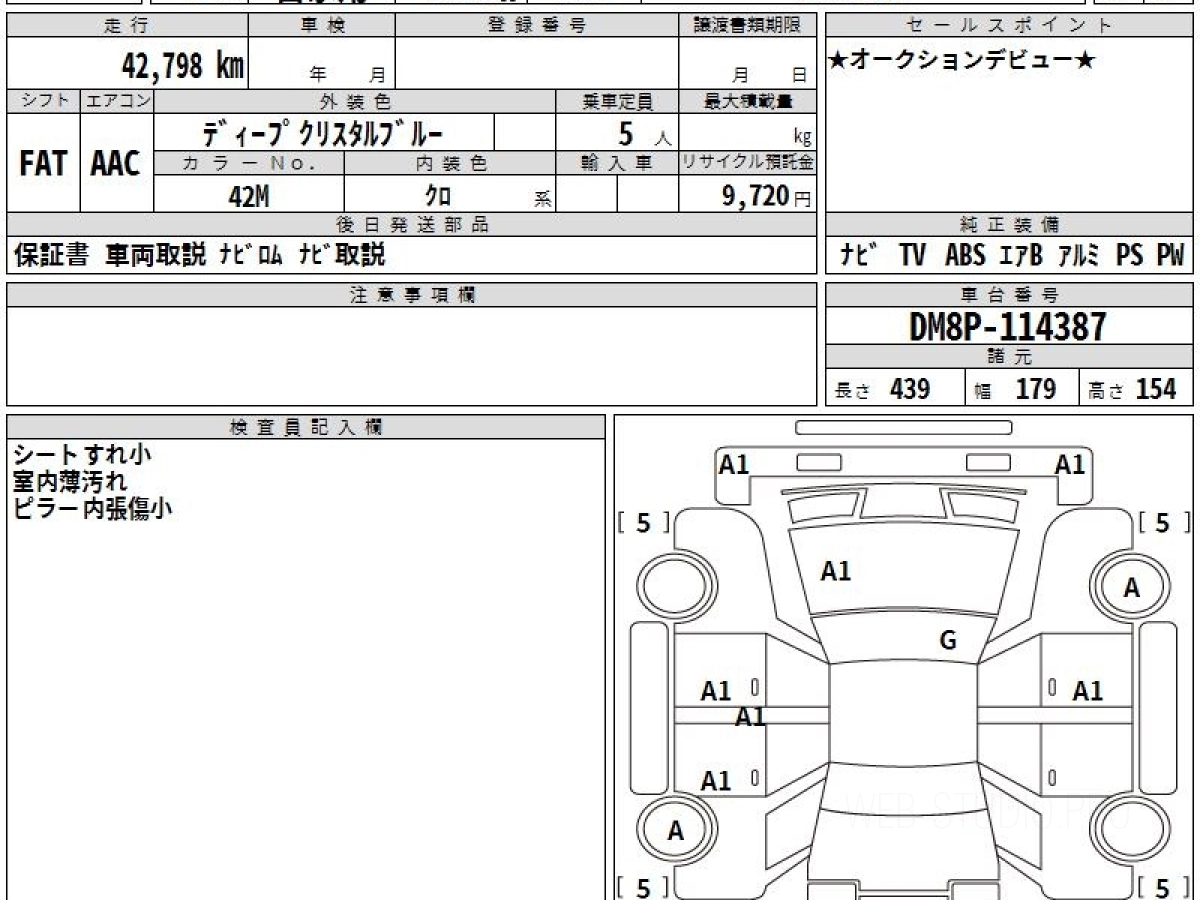Viewport: 1200px width, 900px height.
Task: Click the 純正装備 header
Action: tap(1009, 225)
